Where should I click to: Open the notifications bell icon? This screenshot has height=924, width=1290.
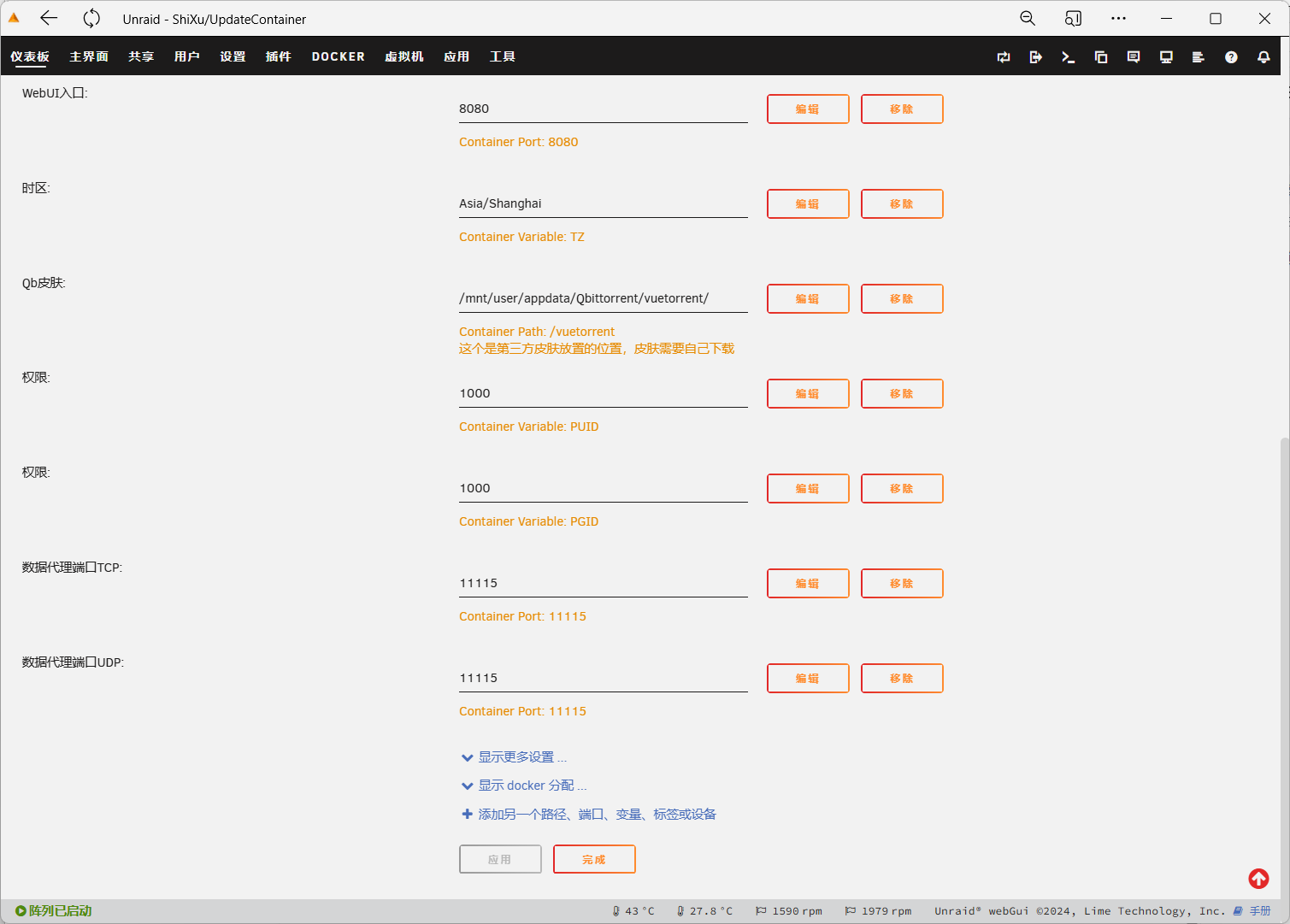[1263, 57]
